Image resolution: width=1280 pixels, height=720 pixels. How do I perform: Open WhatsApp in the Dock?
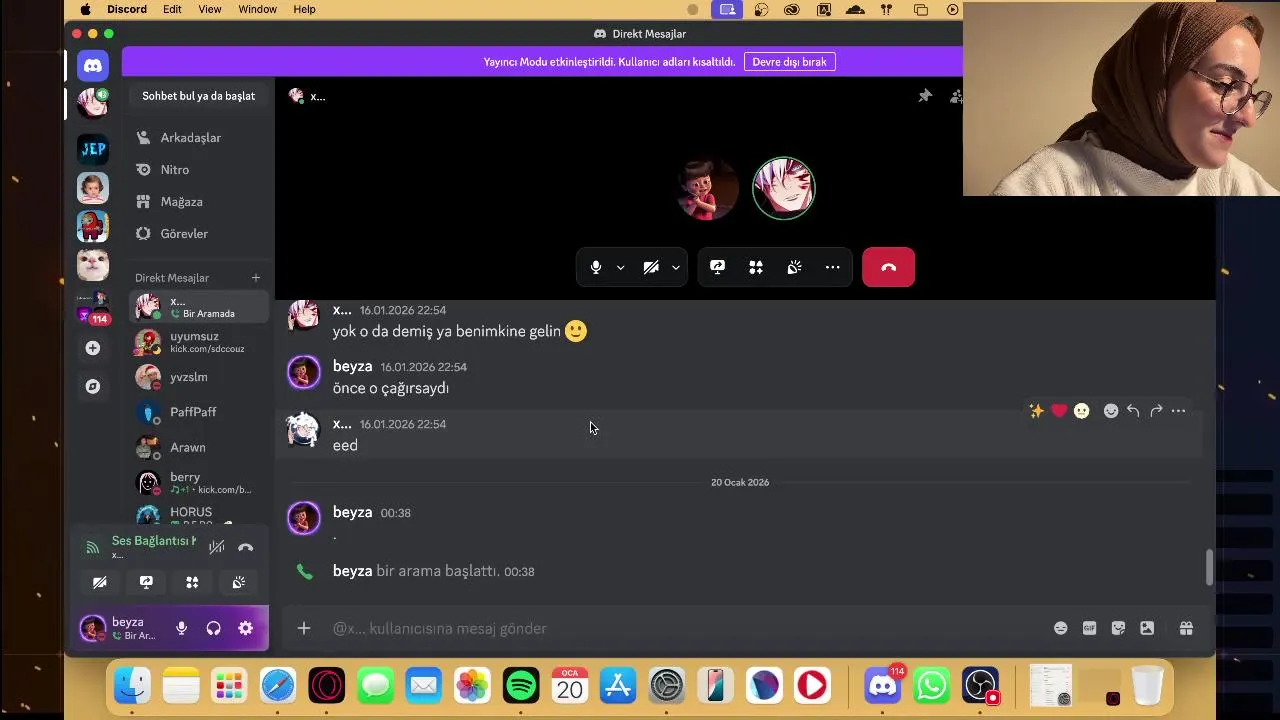(931, 686)
